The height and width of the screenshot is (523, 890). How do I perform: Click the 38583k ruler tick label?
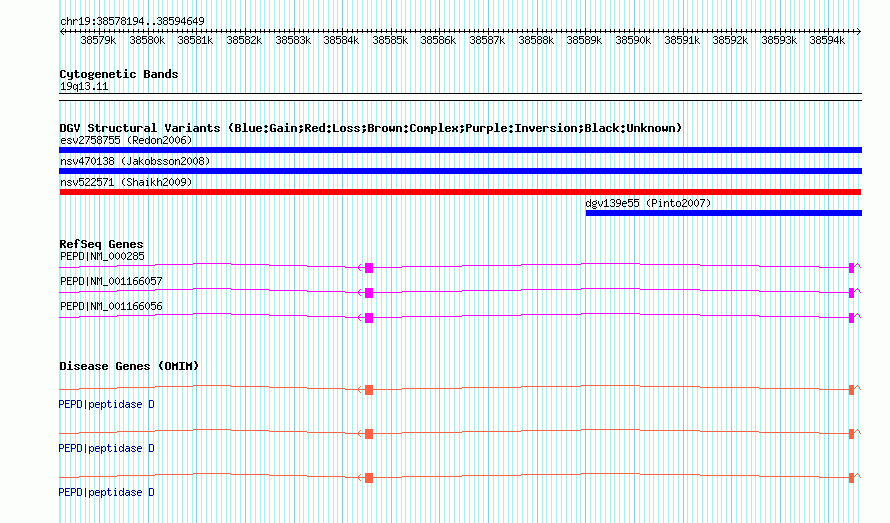point(293,40)
